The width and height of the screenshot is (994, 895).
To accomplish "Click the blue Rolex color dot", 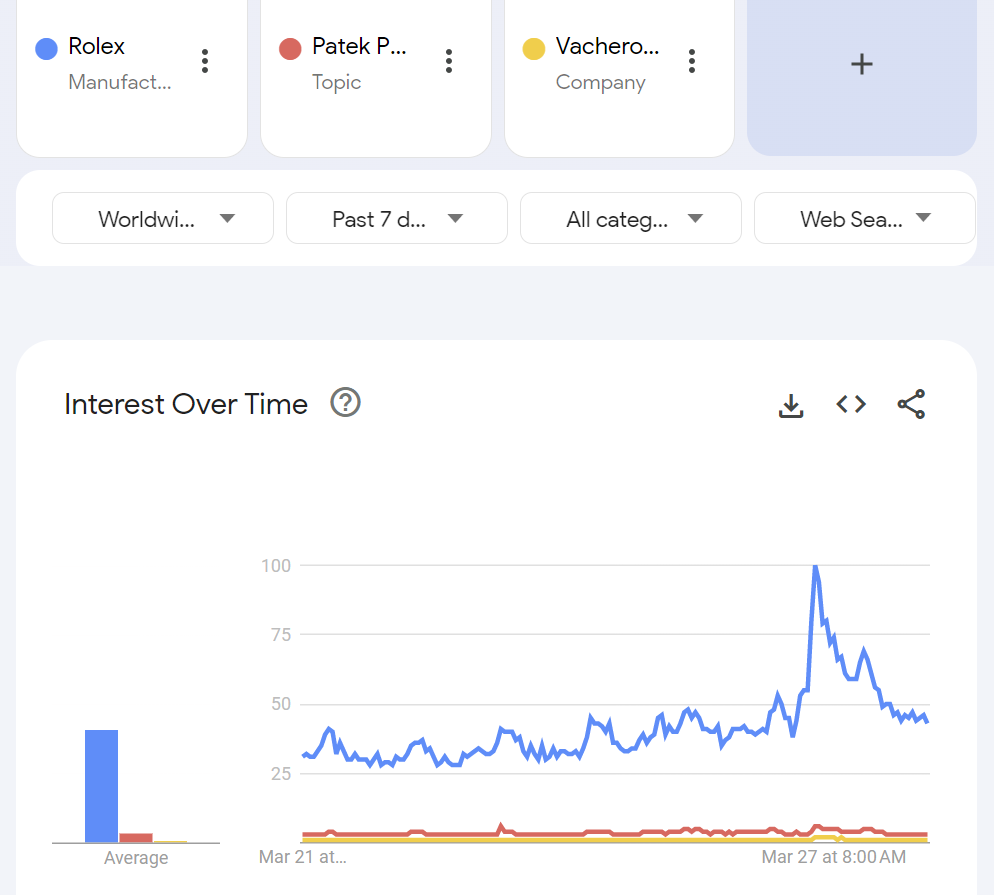I will click(x=46, y=48).
